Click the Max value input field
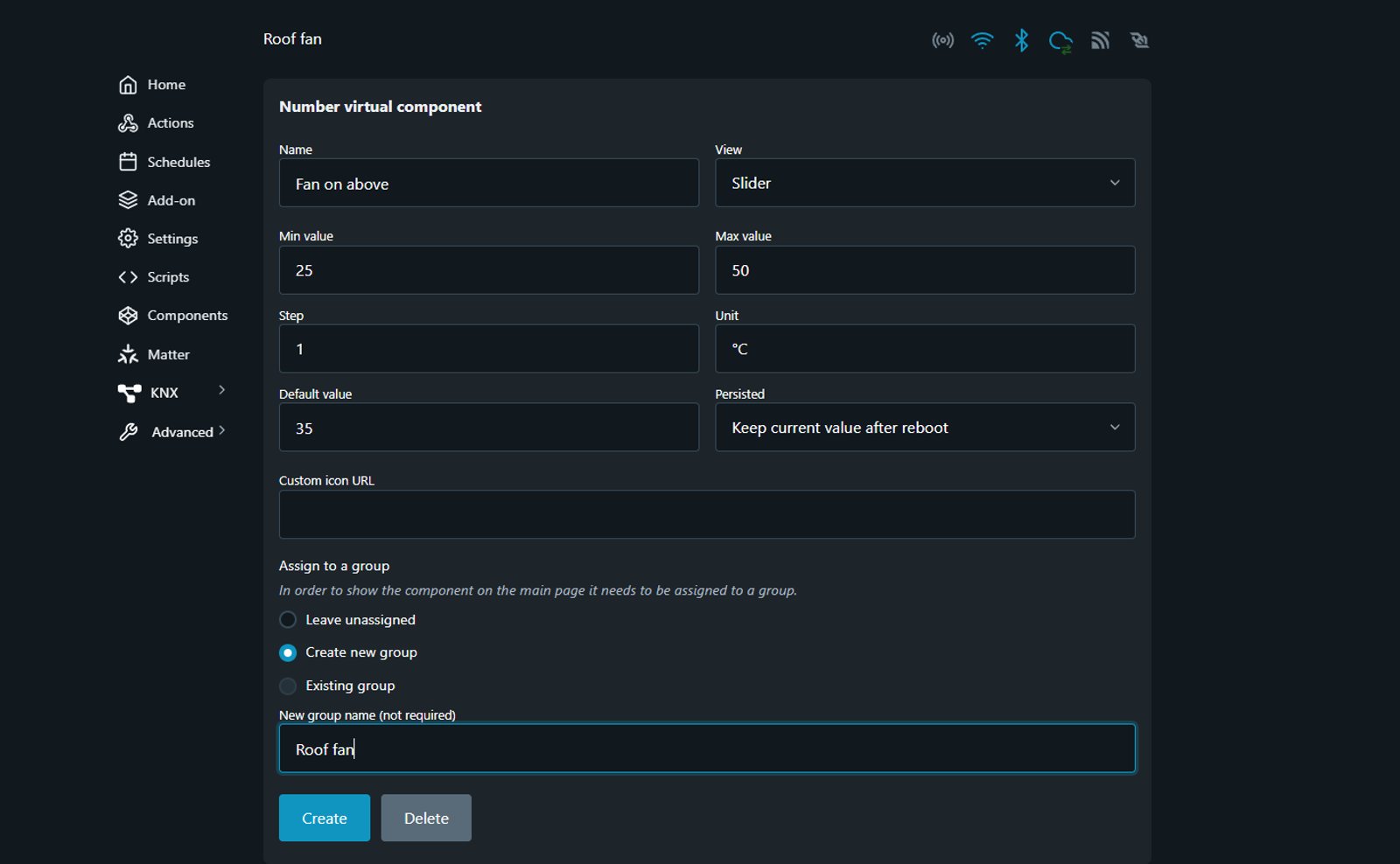 (x=925, y=270)
